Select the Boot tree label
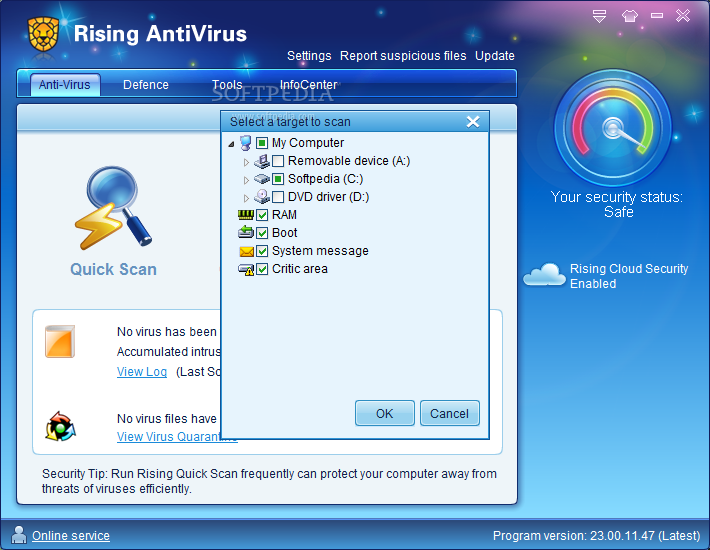Viewport: 710px width, 550px height. coord(284,233)
